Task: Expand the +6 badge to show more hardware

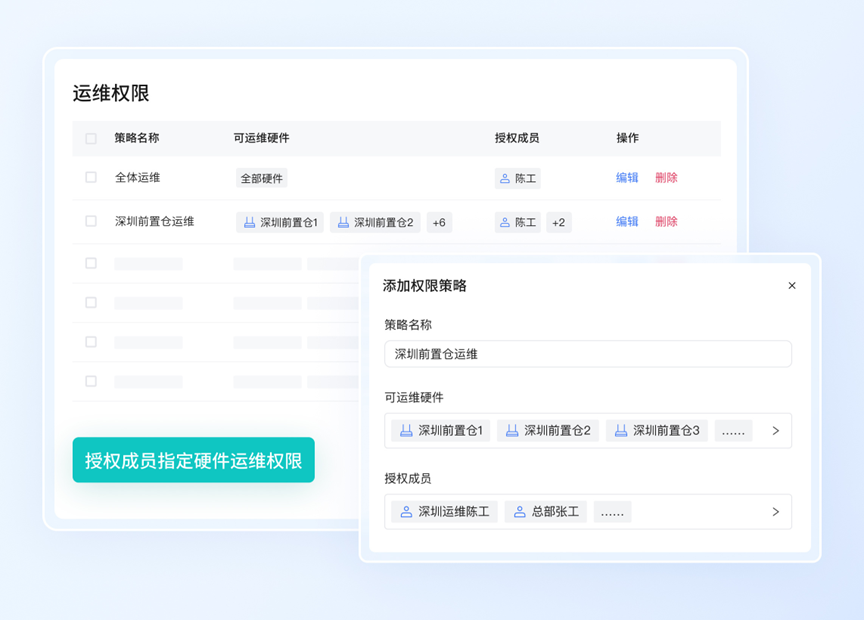Action: (x=439, y=222)
